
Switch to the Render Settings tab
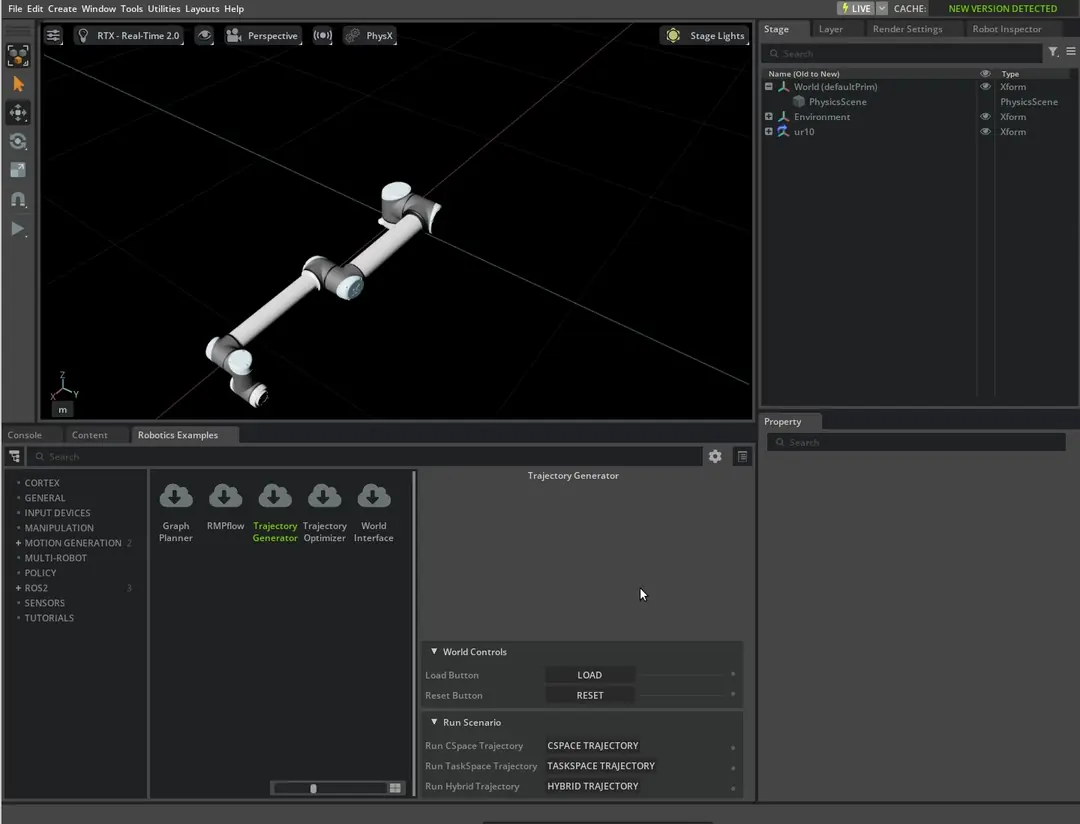tap(907, 29)
